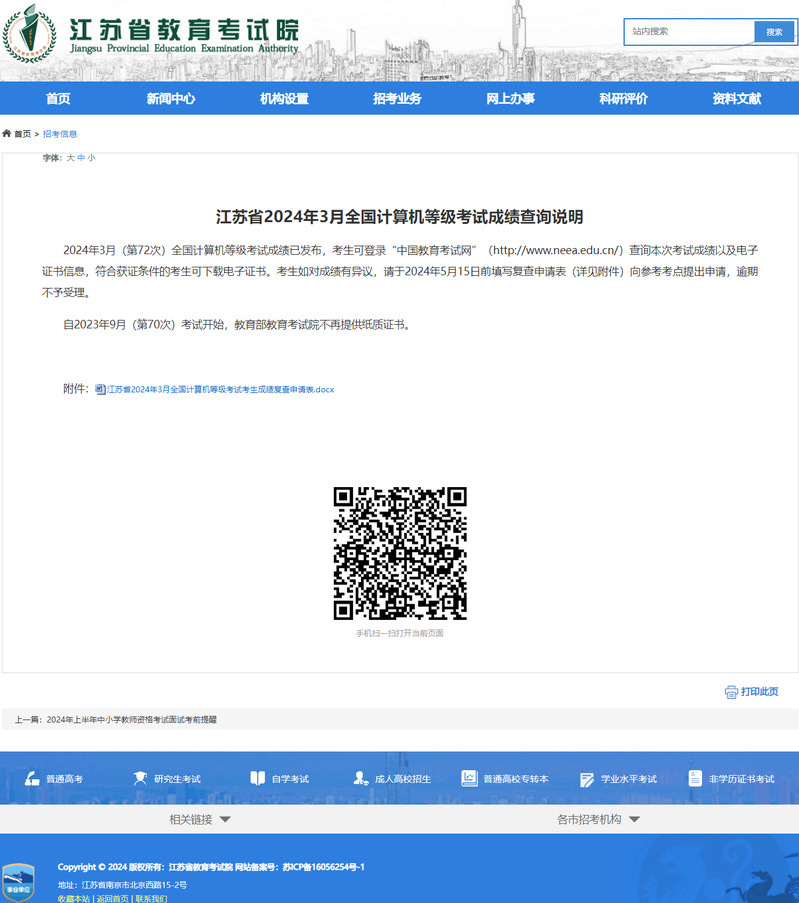Click the Word document icon beside the attachment
The height and width of the screenshot is (903, 799).
point(100,389)
